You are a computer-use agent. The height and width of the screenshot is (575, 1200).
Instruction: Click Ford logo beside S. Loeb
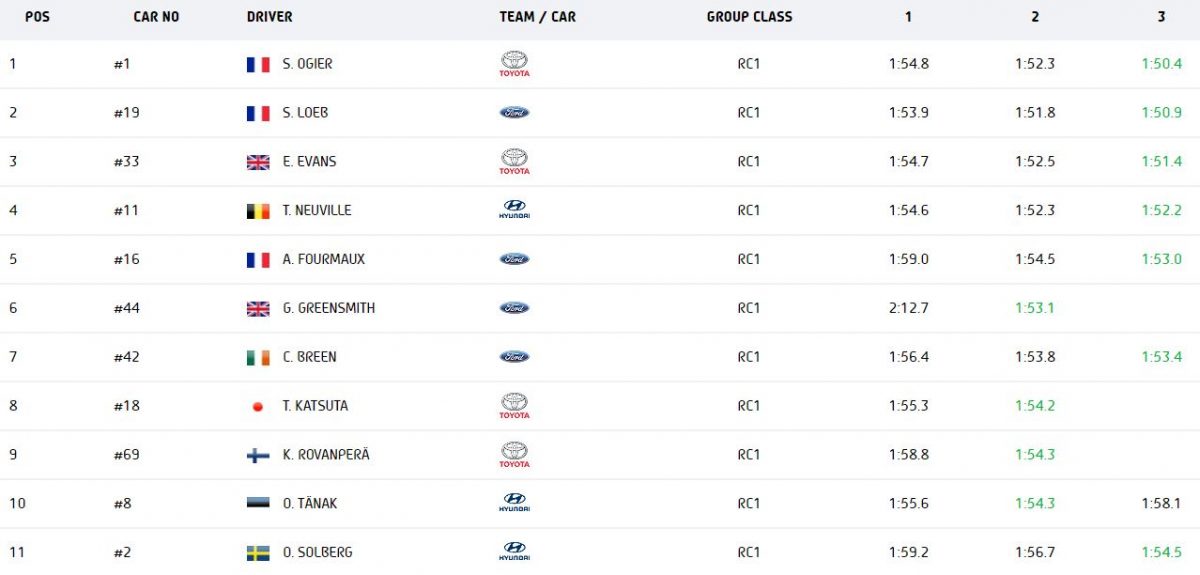pos(514,113)
